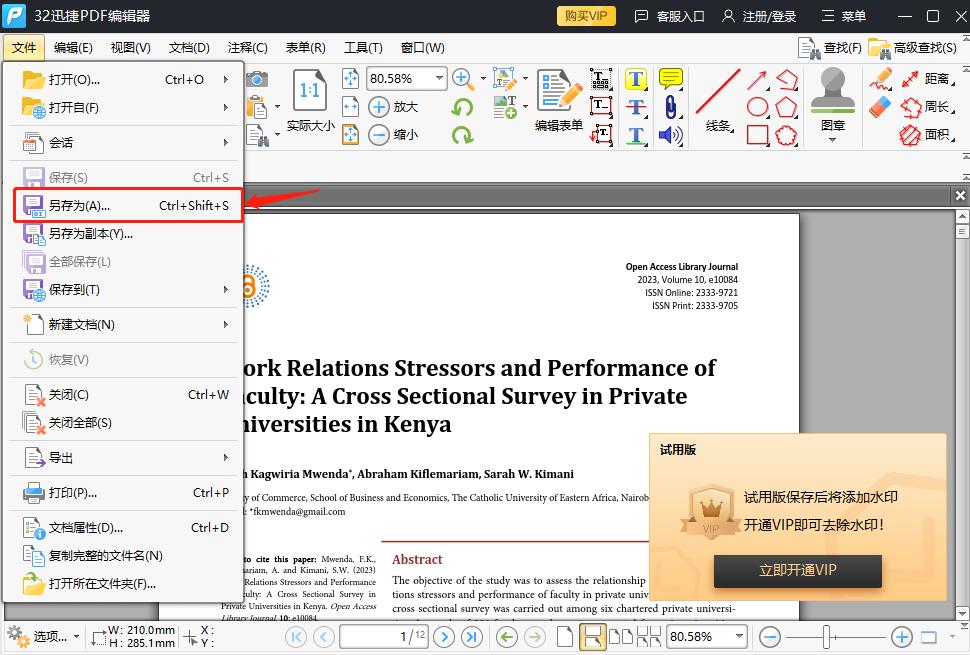Toggle the two-page facing layout mode
Image resolution: width=970 pixels, height=655 pixels.
[620, 636]
